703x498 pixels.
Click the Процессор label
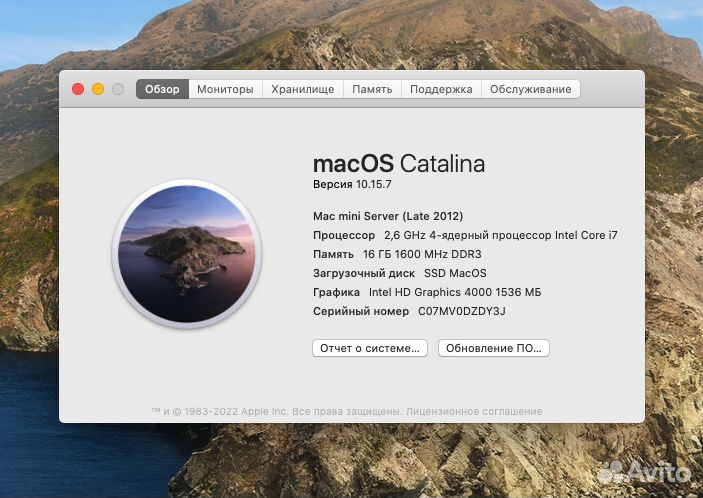point(344,236)
